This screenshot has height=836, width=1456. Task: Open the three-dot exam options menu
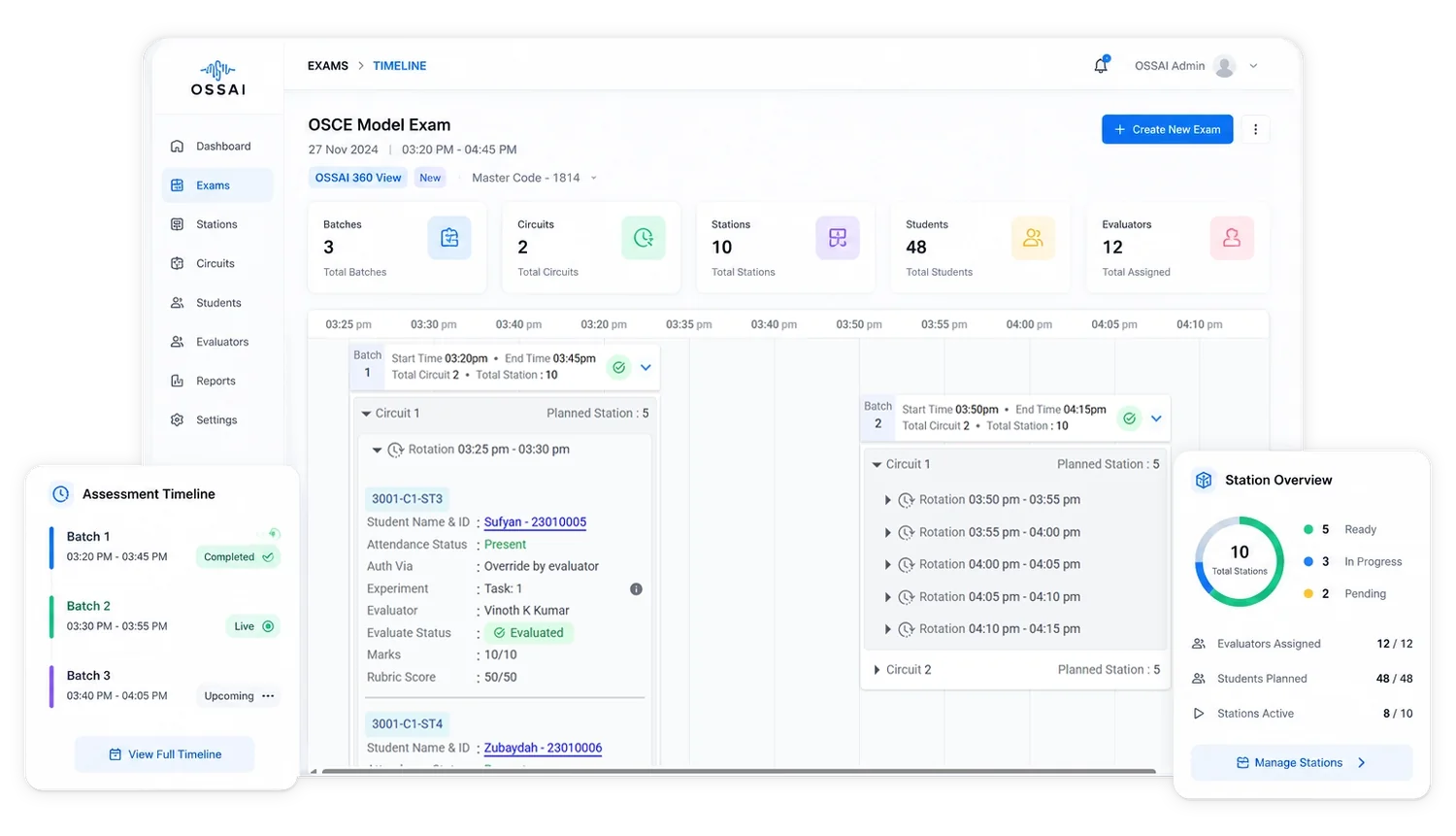(x=1255, y=129)
